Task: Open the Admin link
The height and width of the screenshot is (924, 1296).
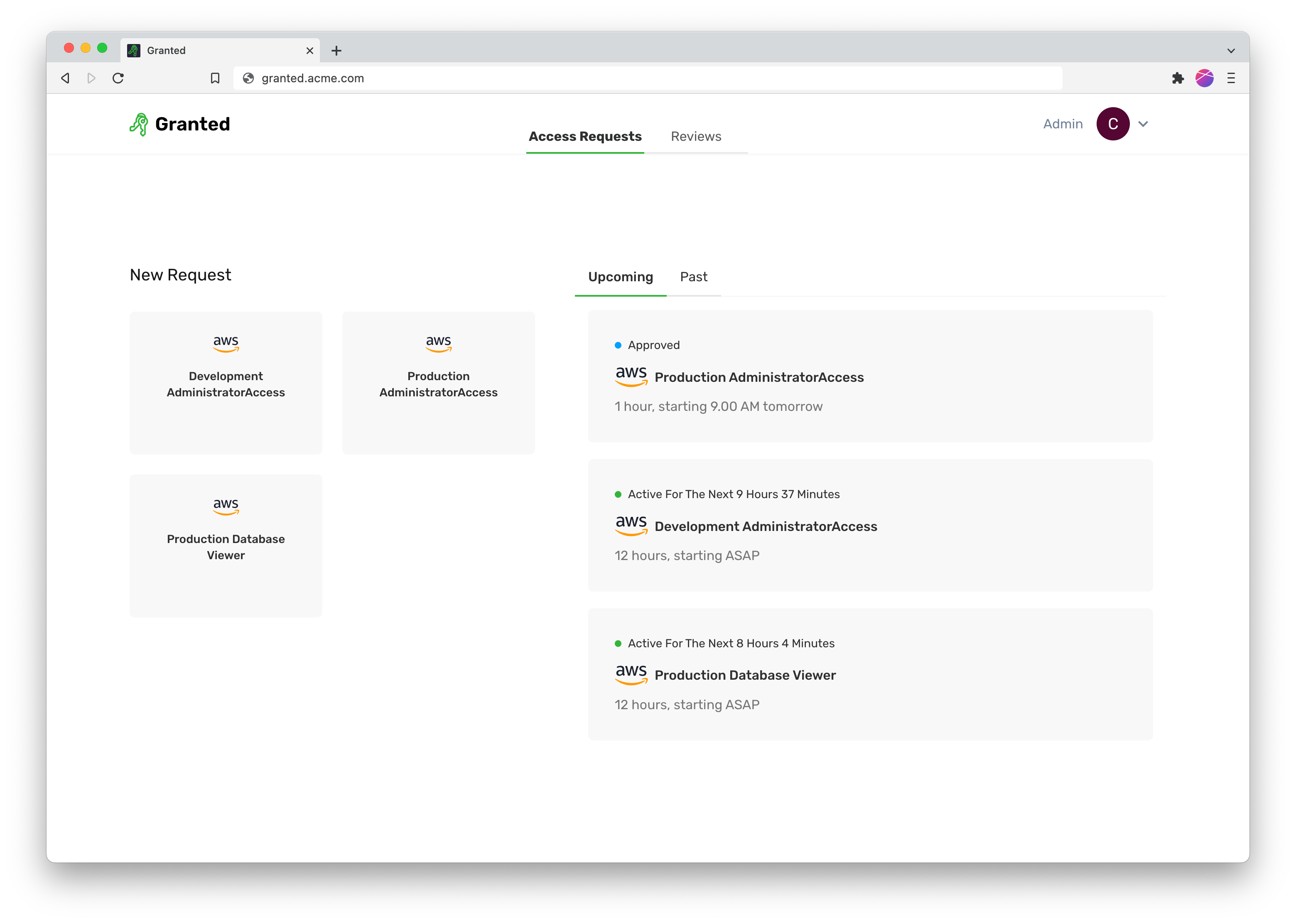Action: point(1063,123)
